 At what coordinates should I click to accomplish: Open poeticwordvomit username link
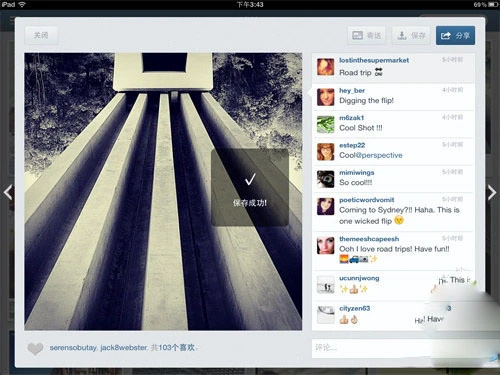click(366, 200)
